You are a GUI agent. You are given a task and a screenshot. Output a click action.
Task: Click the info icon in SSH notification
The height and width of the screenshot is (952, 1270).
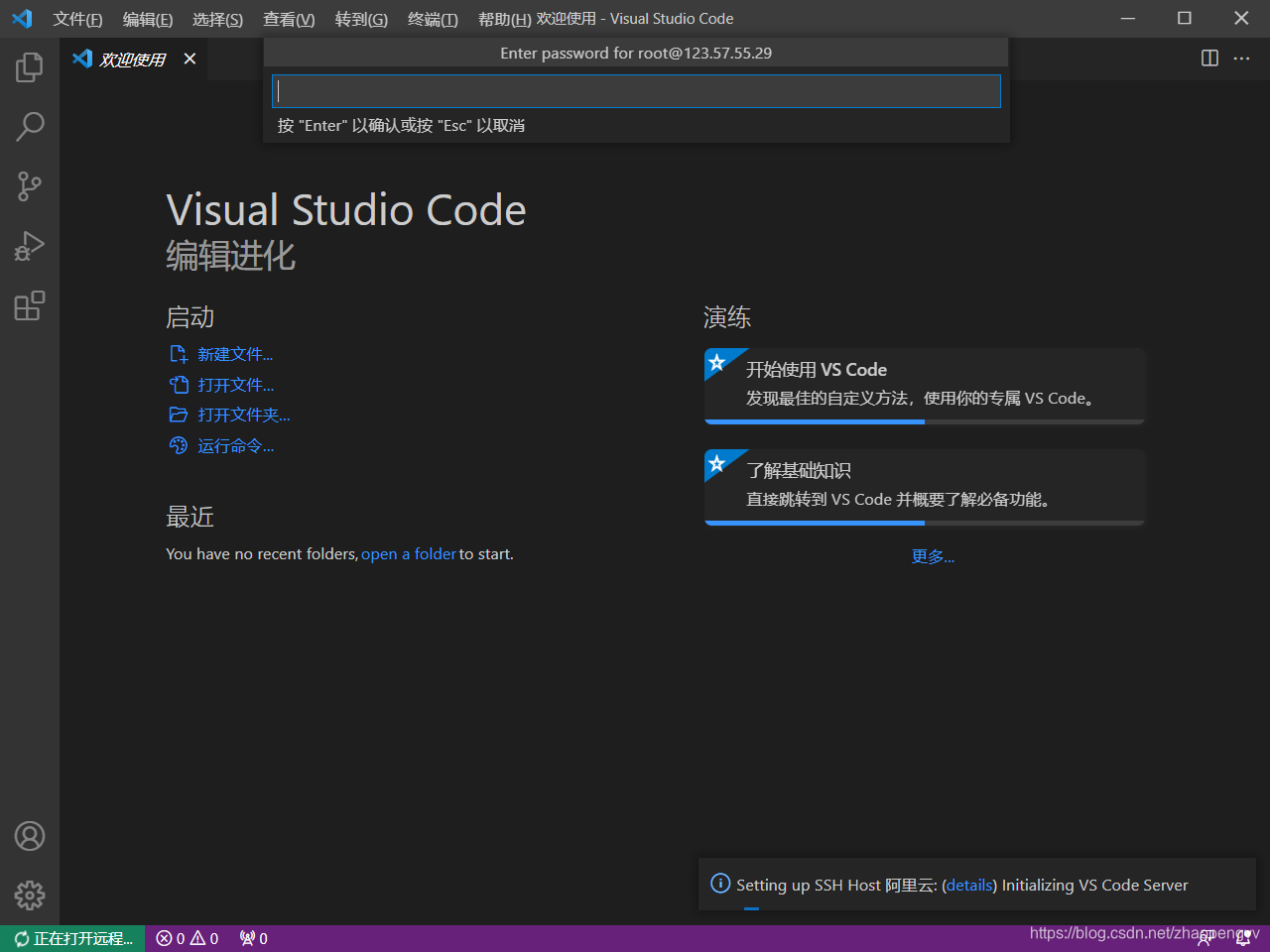[x=720, y=884]
